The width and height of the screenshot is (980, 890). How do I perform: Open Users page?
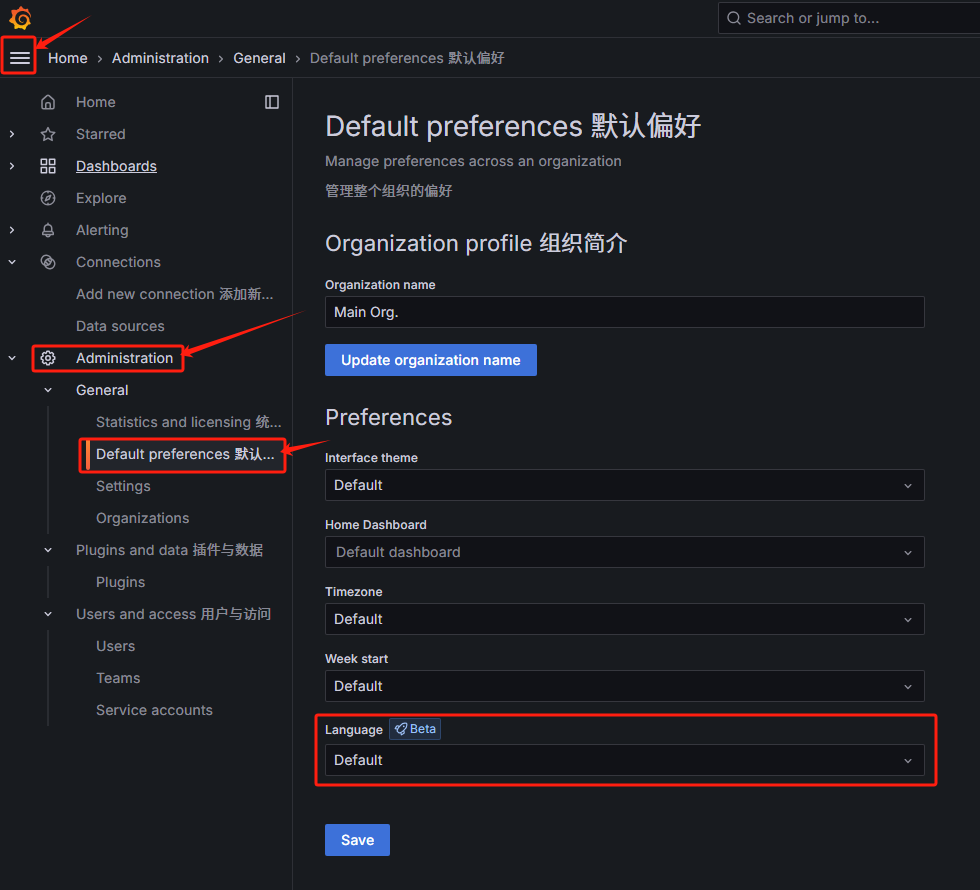coord(116,646)
